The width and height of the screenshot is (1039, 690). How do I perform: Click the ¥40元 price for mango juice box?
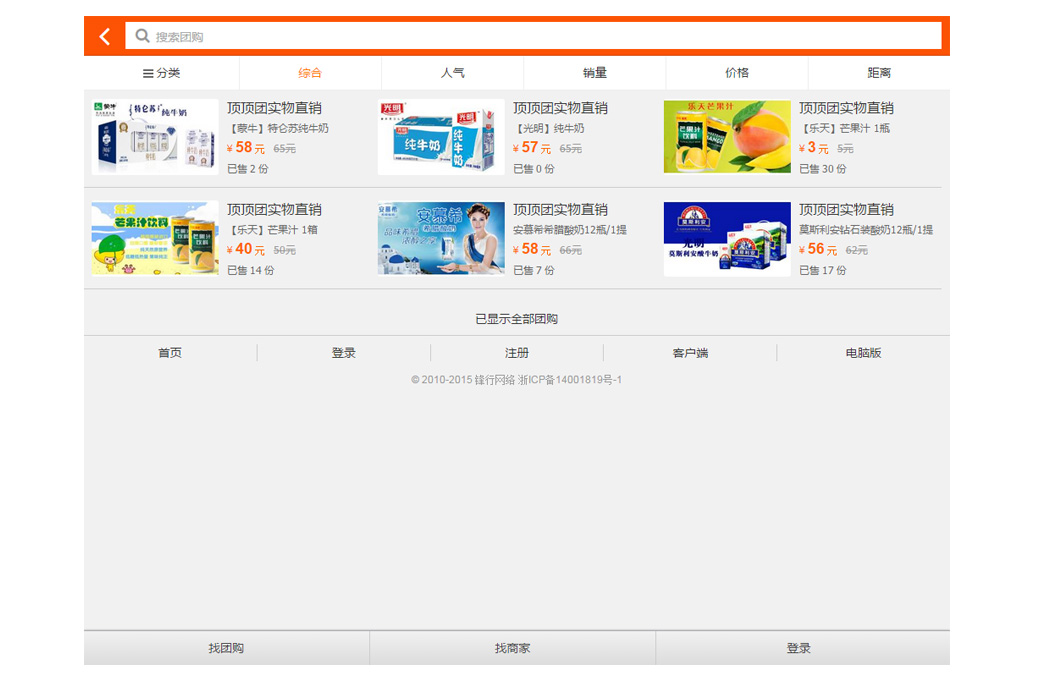(x=246, y=249)
